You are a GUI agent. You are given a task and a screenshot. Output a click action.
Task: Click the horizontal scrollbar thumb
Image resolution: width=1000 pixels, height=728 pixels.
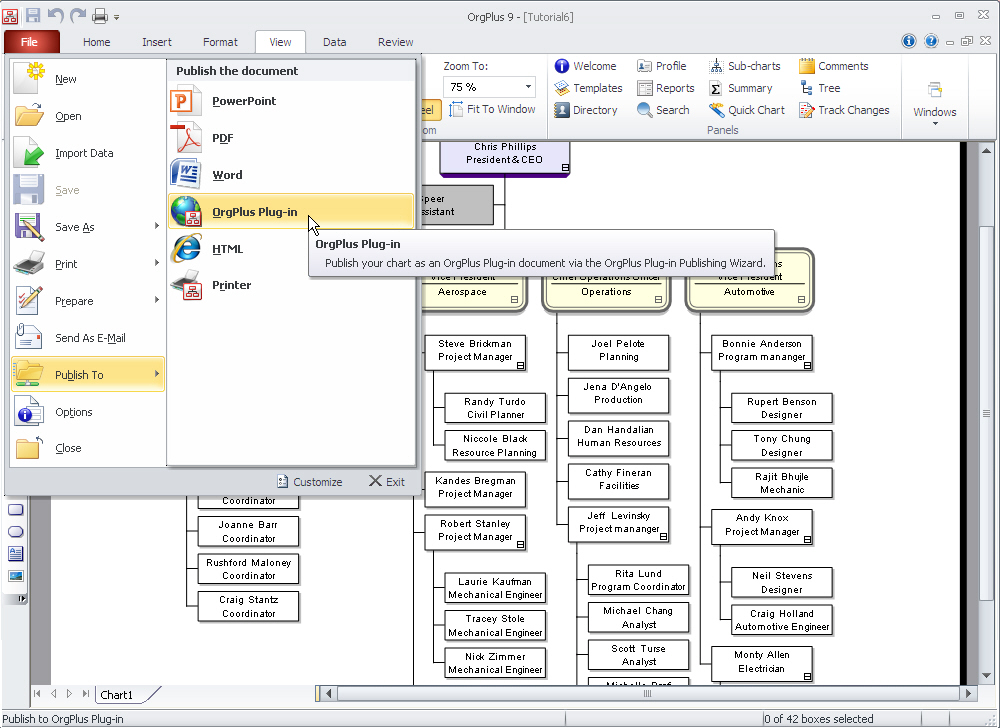647,694
